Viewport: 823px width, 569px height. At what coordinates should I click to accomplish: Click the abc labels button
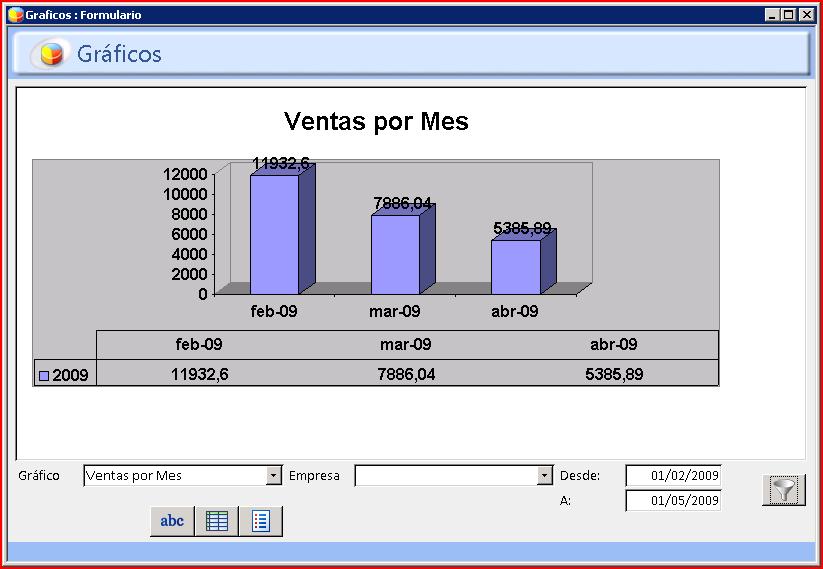[172, 521]
